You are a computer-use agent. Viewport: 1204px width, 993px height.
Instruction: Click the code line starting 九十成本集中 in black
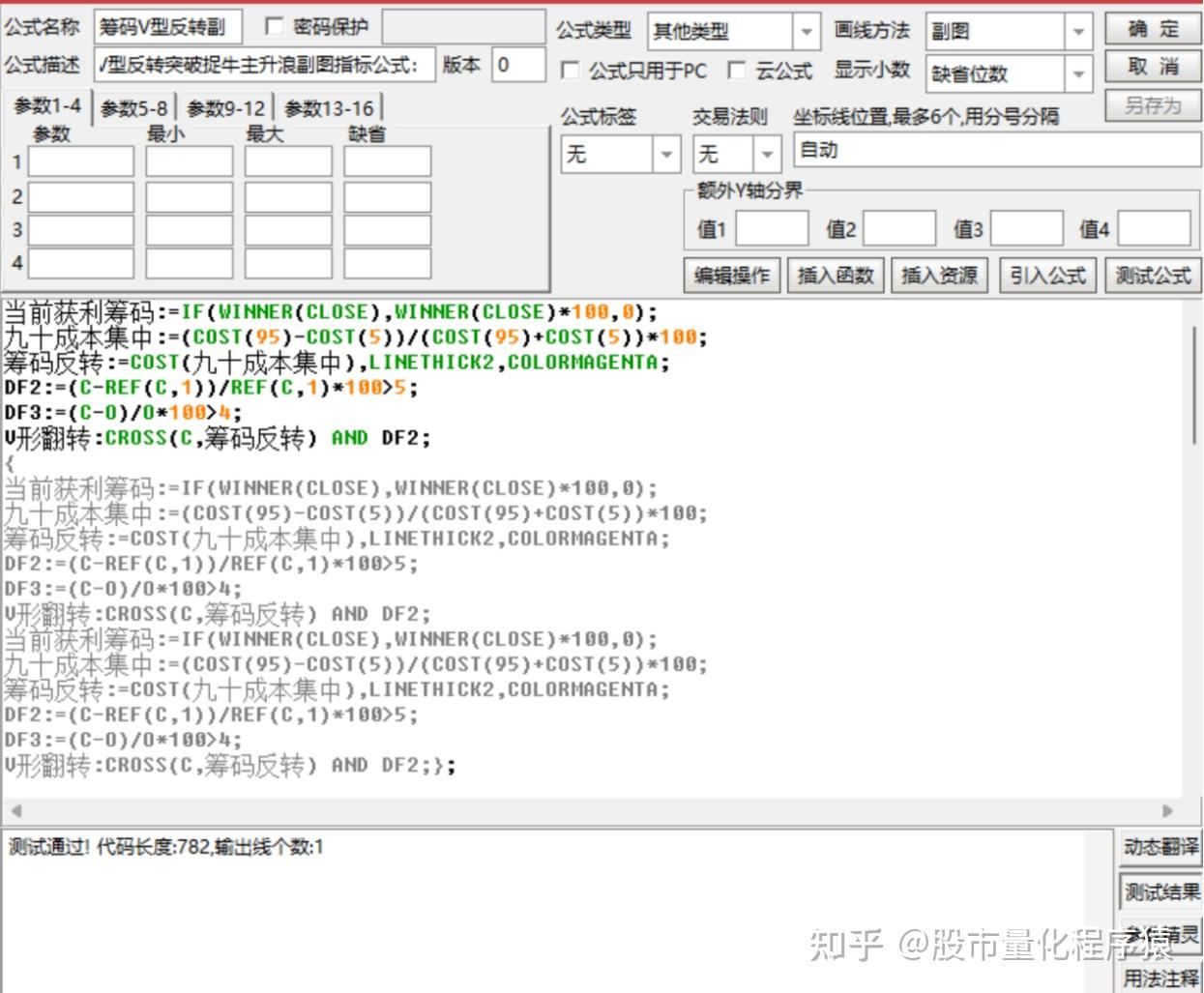coord(356,337)
